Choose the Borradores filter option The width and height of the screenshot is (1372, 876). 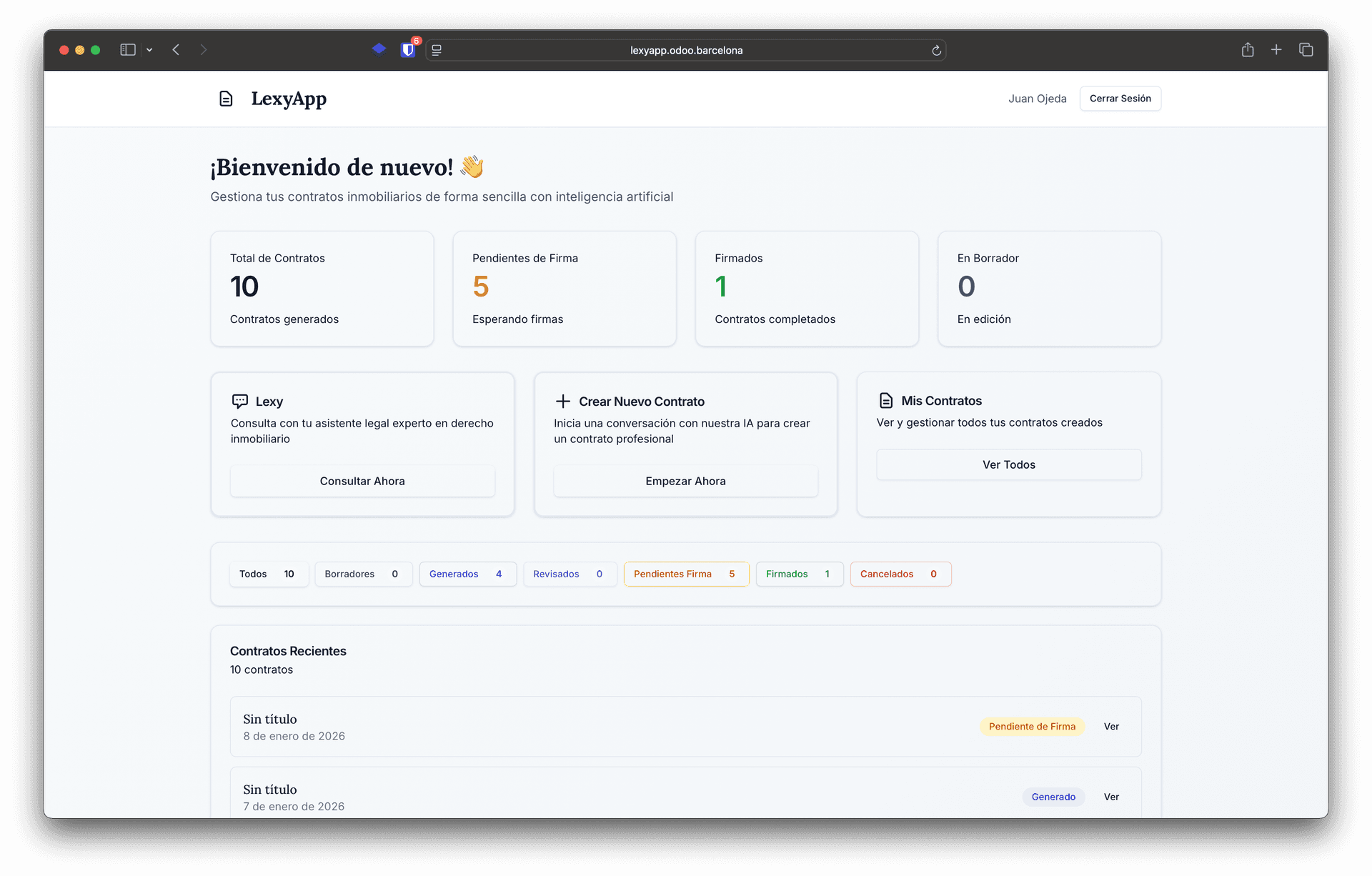[362, 574]
